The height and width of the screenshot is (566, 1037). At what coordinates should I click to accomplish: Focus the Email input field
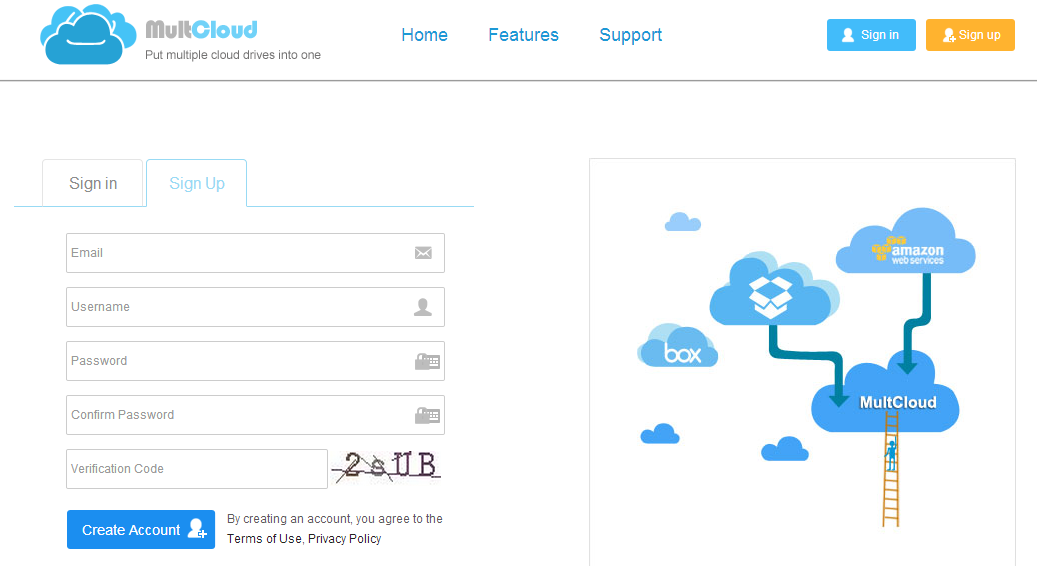click(x=255, y=253)
